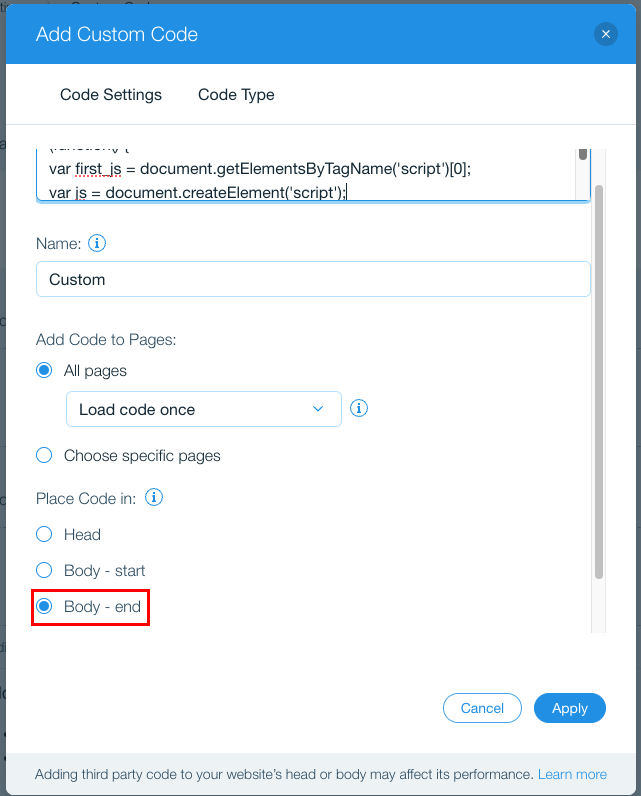This screenshot has height=796, width=641.
Task: Select the Head placement option
Action: pos(44,534)
